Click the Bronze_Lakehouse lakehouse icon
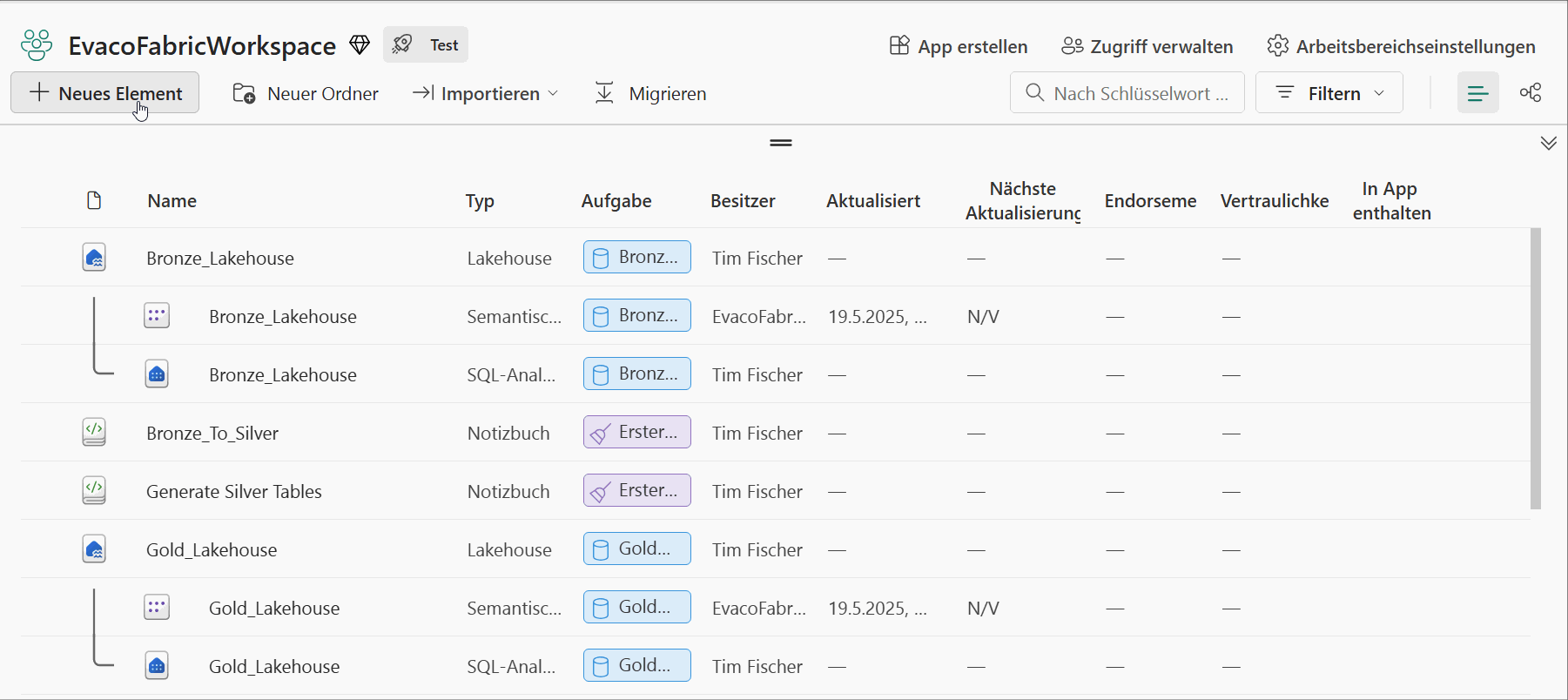The width and height of the screenshot is (1568, 700). (94, 258)
